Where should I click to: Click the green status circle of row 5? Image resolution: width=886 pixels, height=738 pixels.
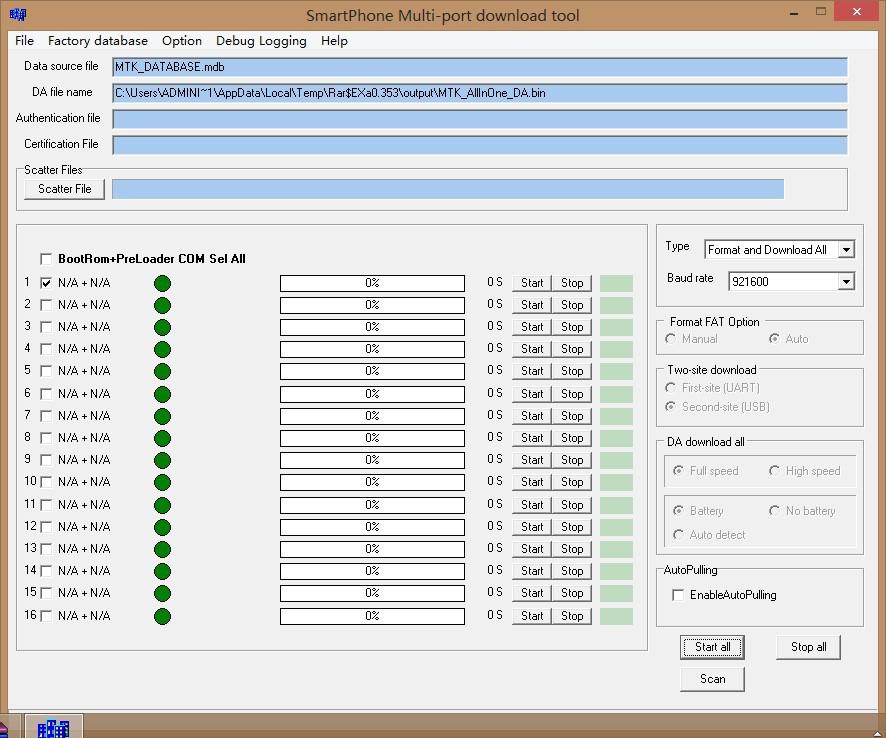[x=162, y=371]
